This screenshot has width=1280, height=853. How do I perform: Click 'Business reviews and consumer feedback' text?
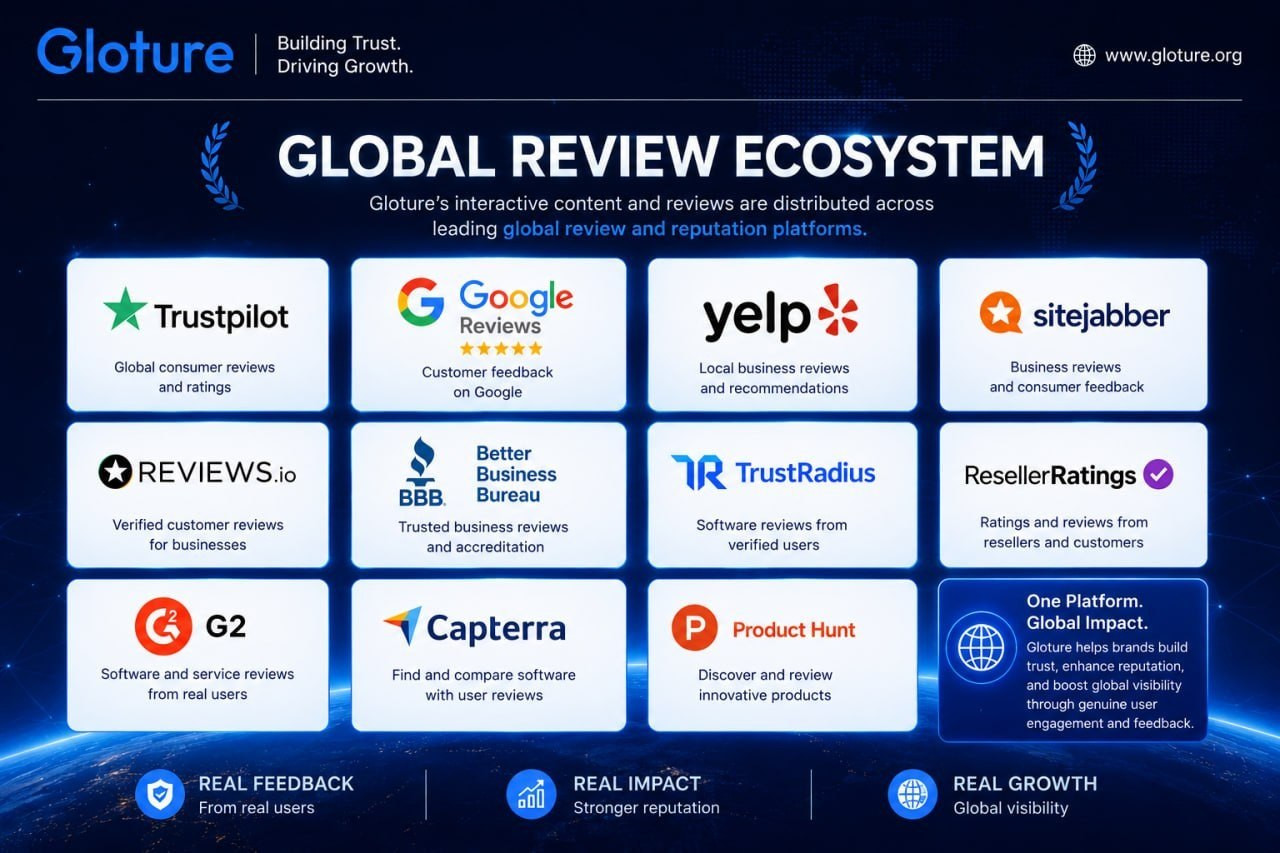pyautogui.click(x=1066, y=377)
